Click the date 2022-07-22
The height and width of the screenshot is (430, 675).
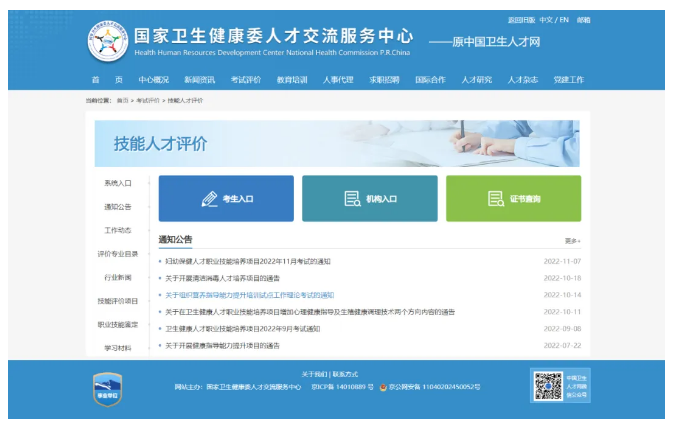562,346
